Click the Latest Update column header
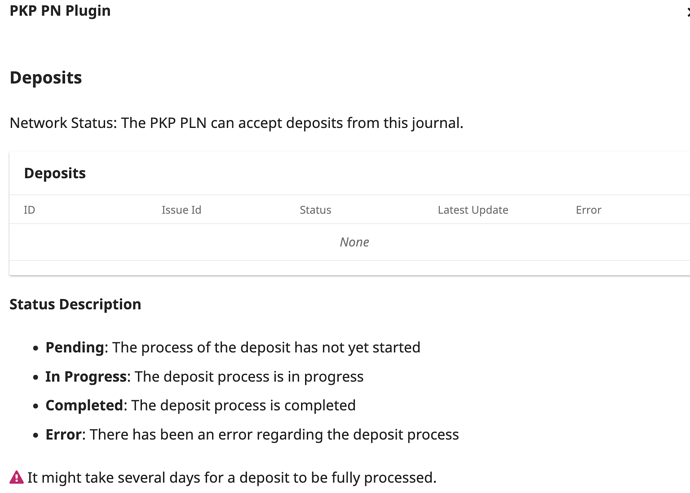Image resolution: width=690 pixels, height=493 pixels. 473,210
